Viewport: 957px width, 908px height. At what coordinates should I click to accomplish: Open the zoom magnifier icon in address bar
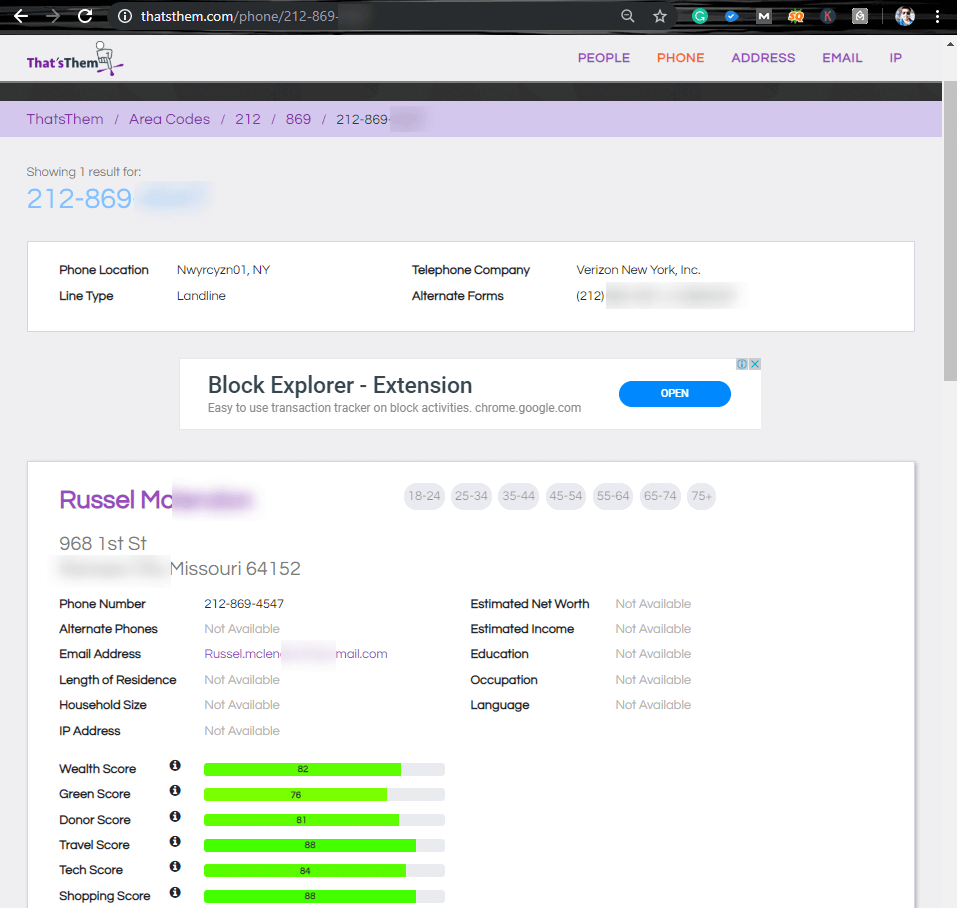click(x=627, y=16)
